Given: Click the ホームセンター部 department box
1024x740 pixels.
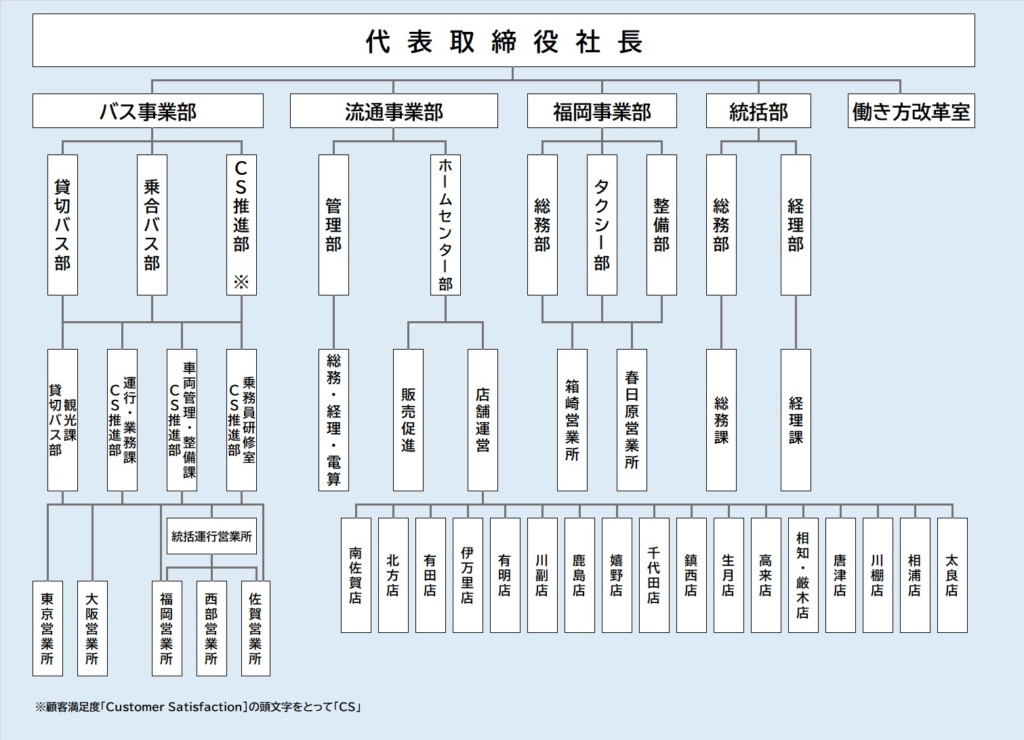Looking at the screenshot, I should 446,225.
